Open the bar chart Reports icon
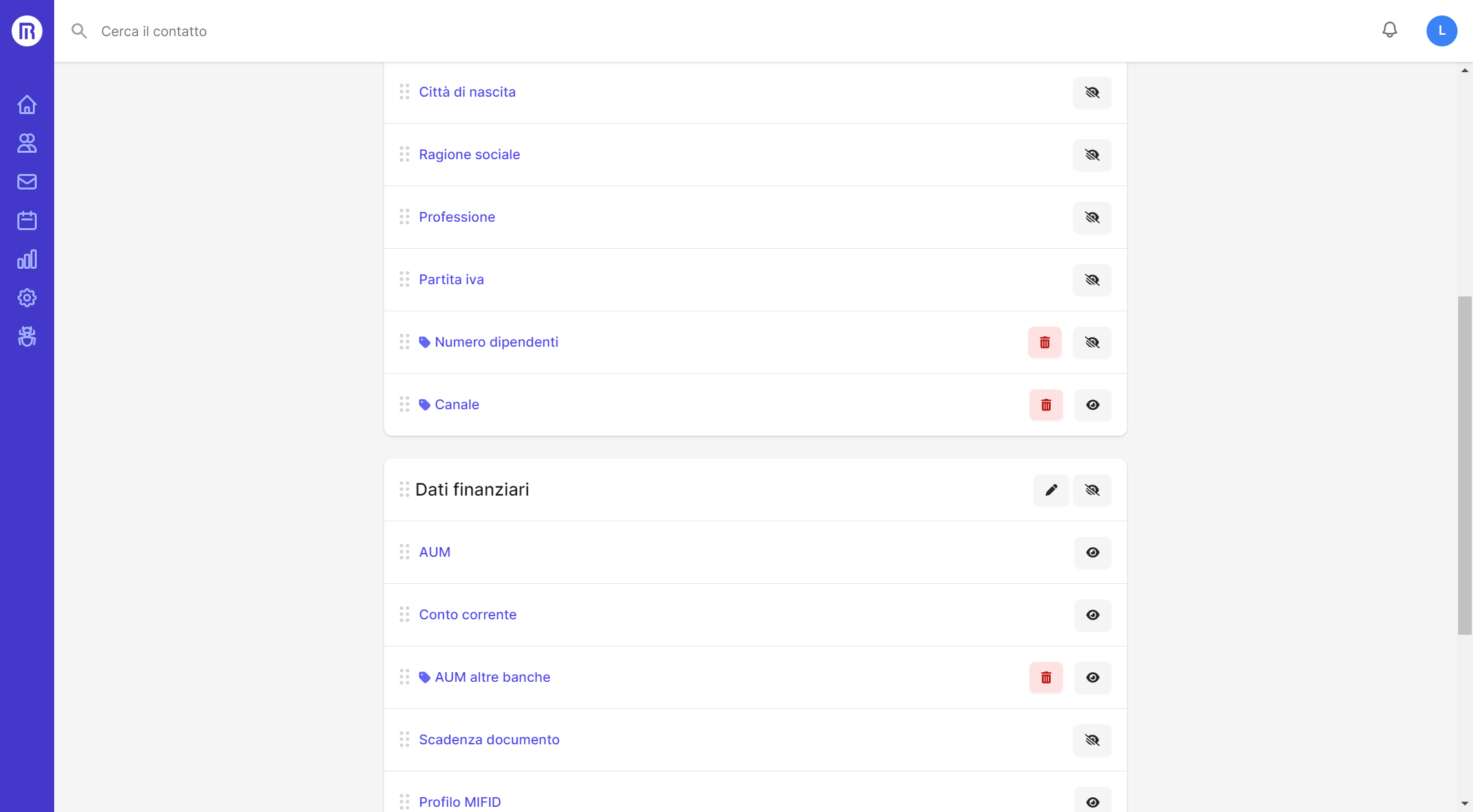Viewport: 1473px width, 812px height. (x=27, y=259)
